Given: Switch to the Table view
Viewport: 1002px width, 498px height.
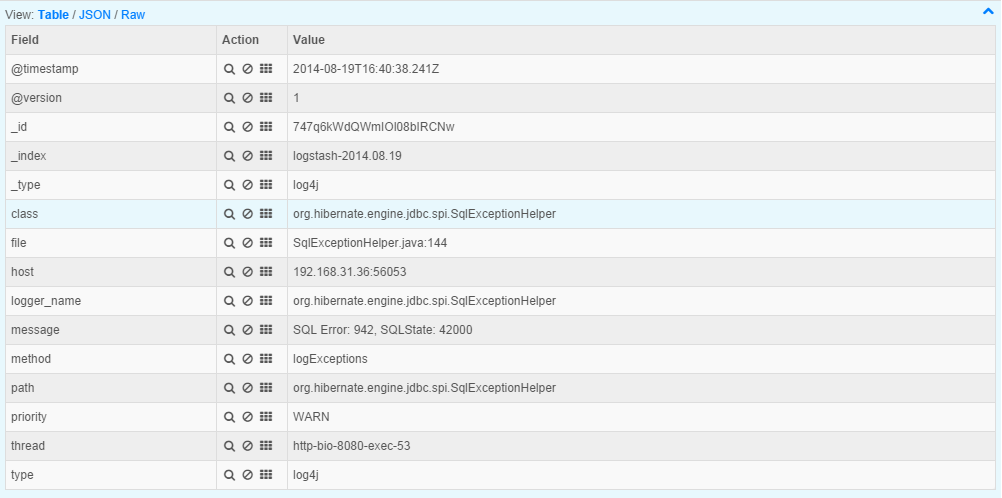Looking at the screenshot, I should (53, 14).
